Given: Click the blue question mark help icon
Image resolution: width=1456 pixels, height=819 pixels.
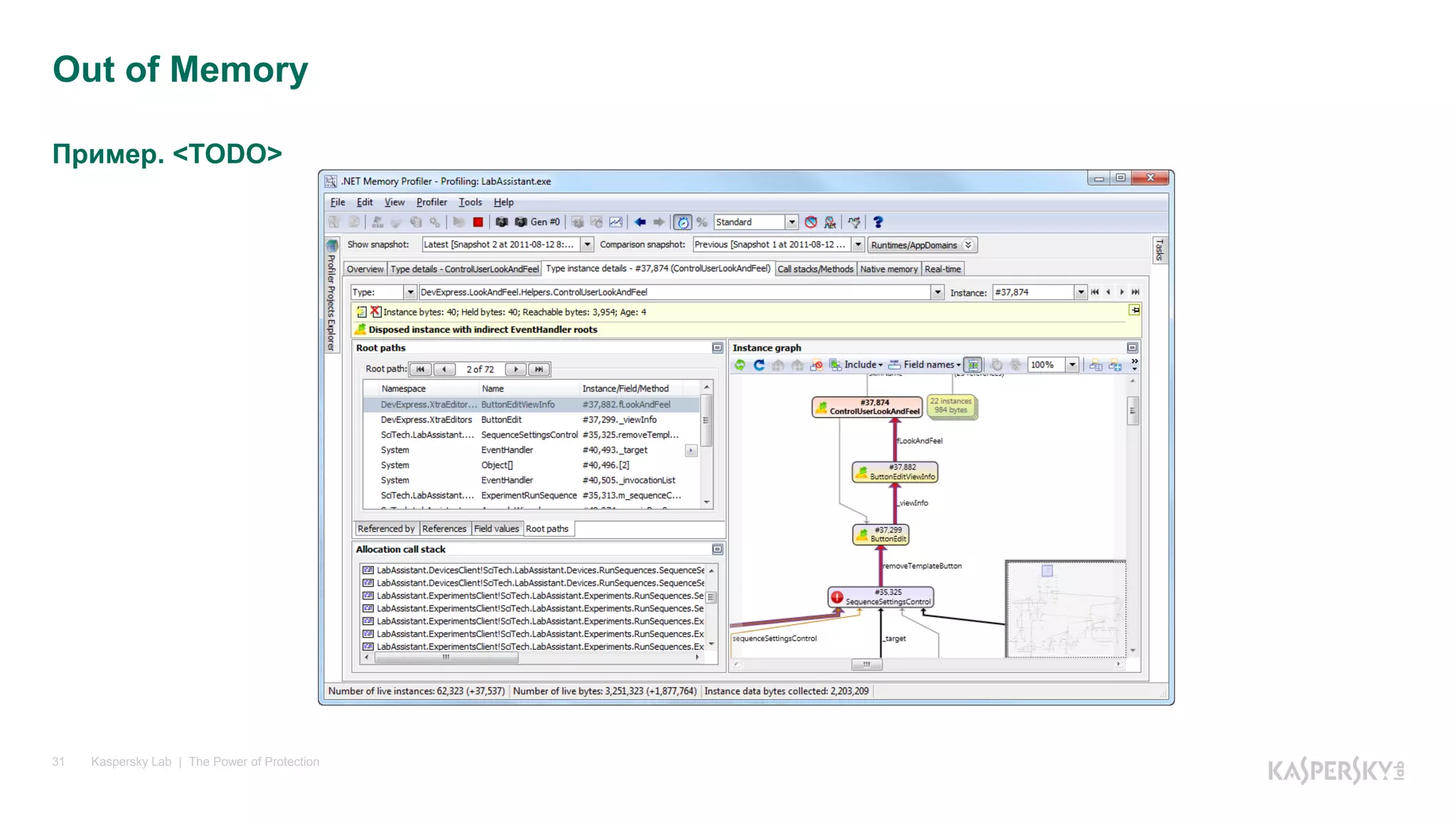Looking at the screenshot, I should (878, 223).
